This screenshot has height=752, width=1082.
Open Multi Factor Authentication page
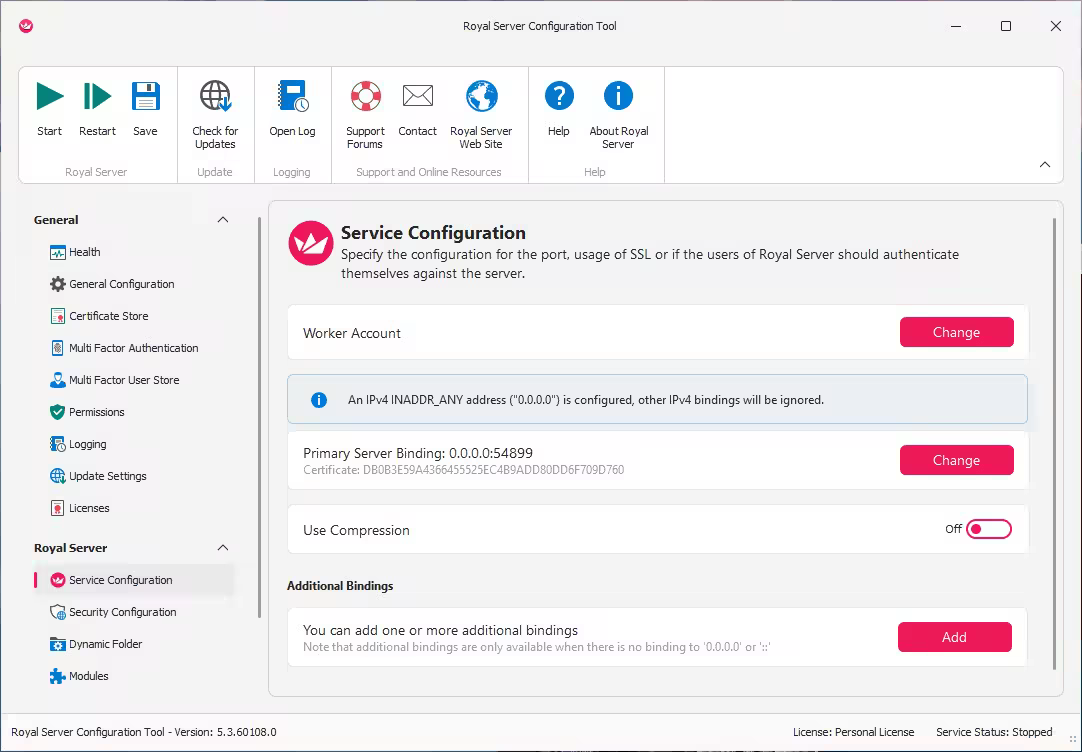[133, 348]
